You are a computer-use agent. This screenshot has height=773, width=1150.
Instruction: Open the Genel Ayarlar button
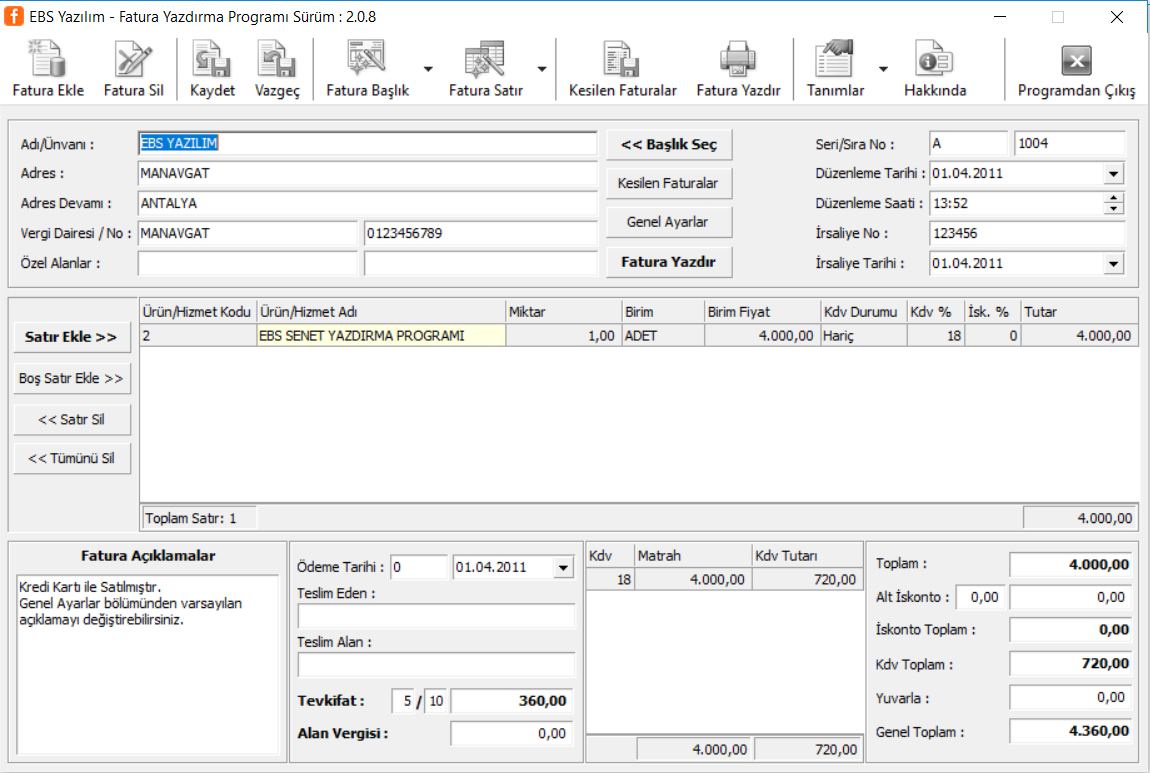[x=669, y=222]
